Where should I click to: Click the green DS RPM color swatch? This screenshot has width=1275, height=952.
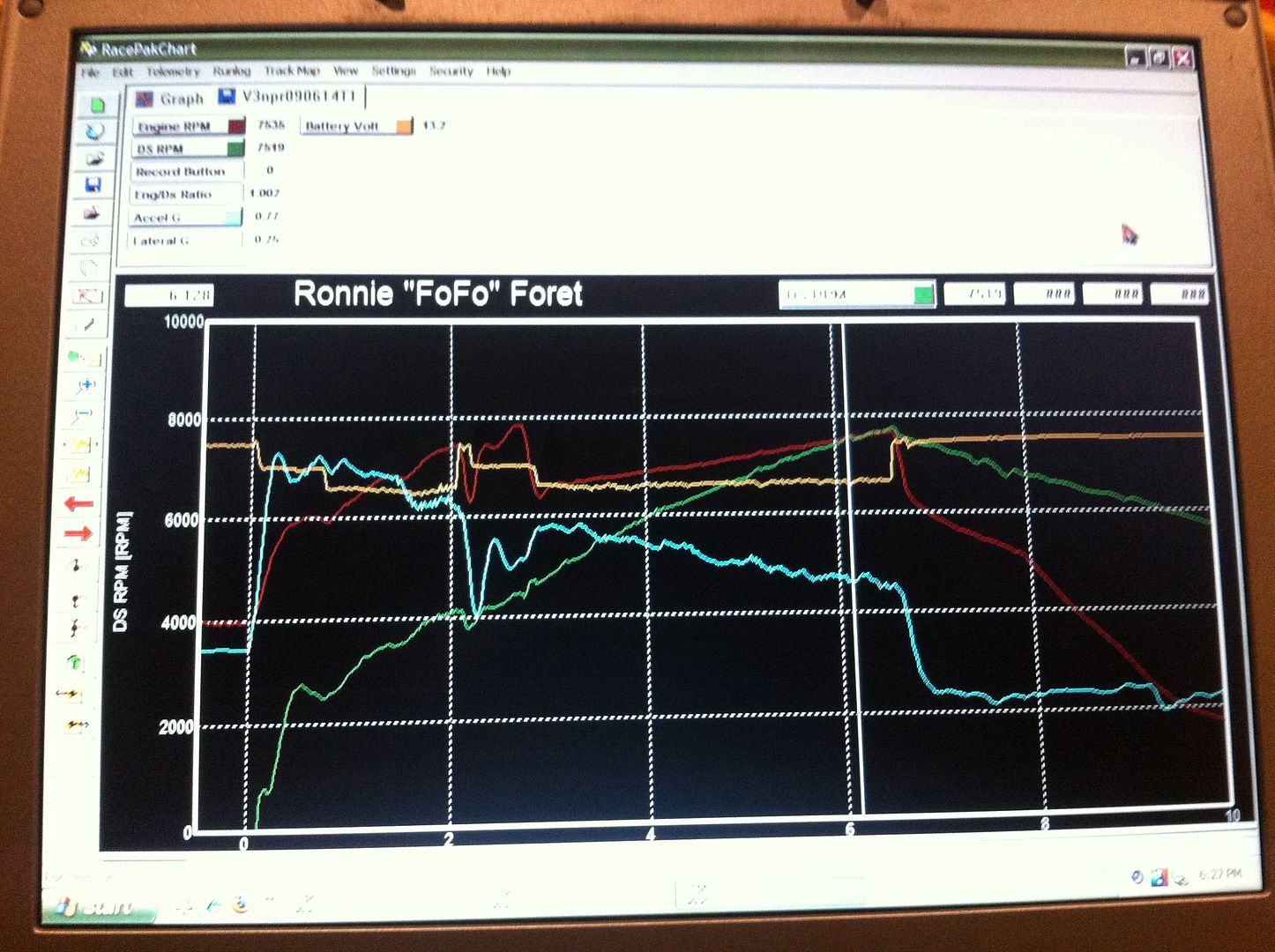235,148
